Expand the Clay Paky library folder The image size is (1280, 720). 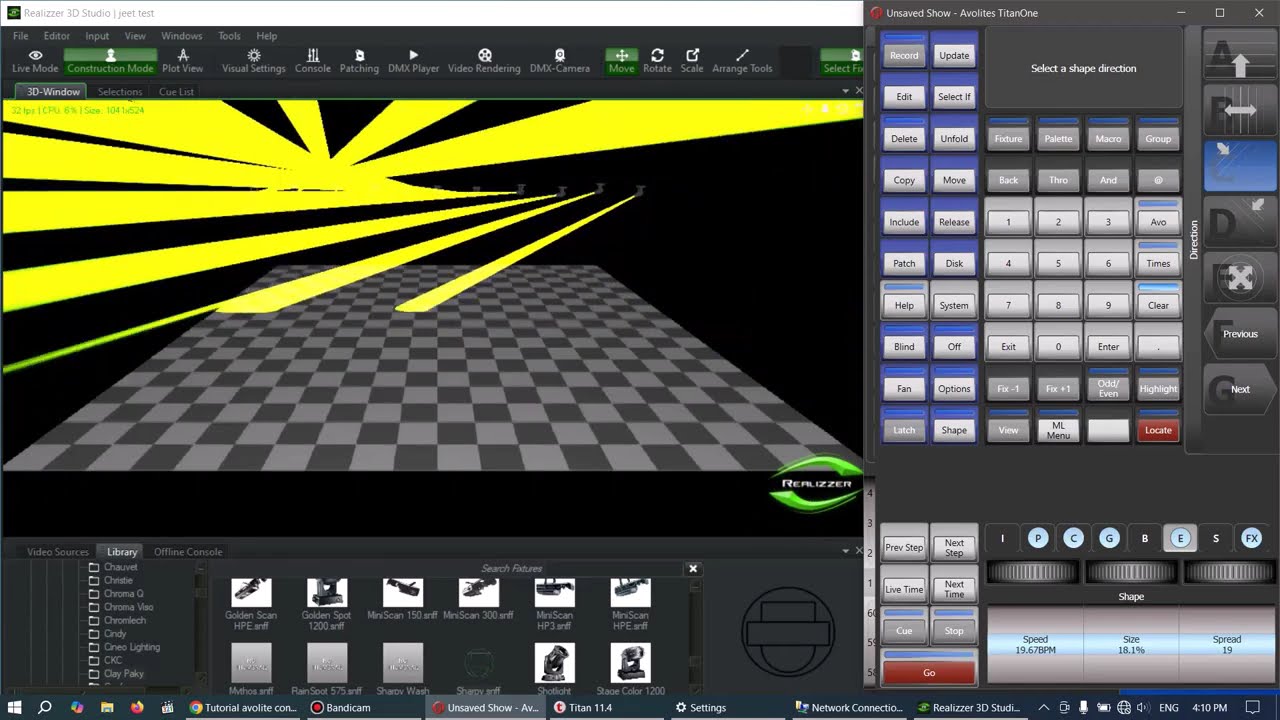[x=94, y=674]
